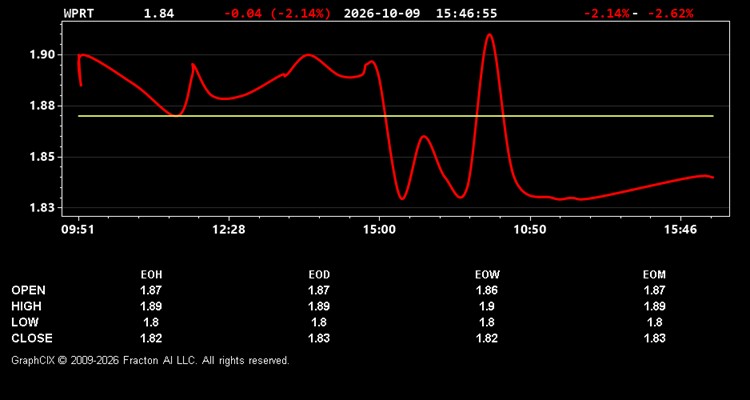Click the OPEN row label
Image resolution: width=750 pixels, height=400 pixels.
click(x=29, y=290)
